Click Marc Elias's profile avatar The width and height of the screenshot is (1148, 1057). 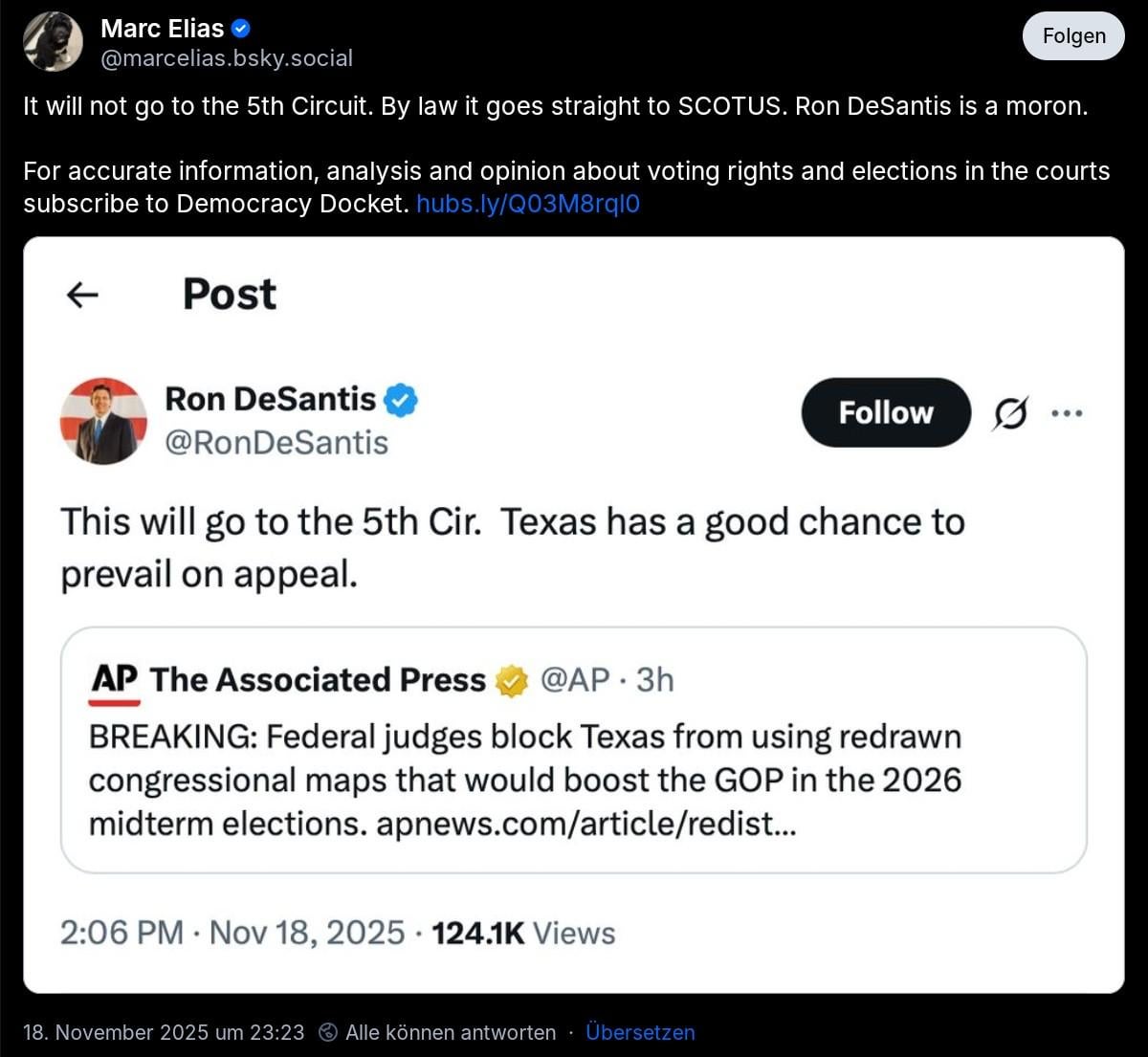coord(54,42)
